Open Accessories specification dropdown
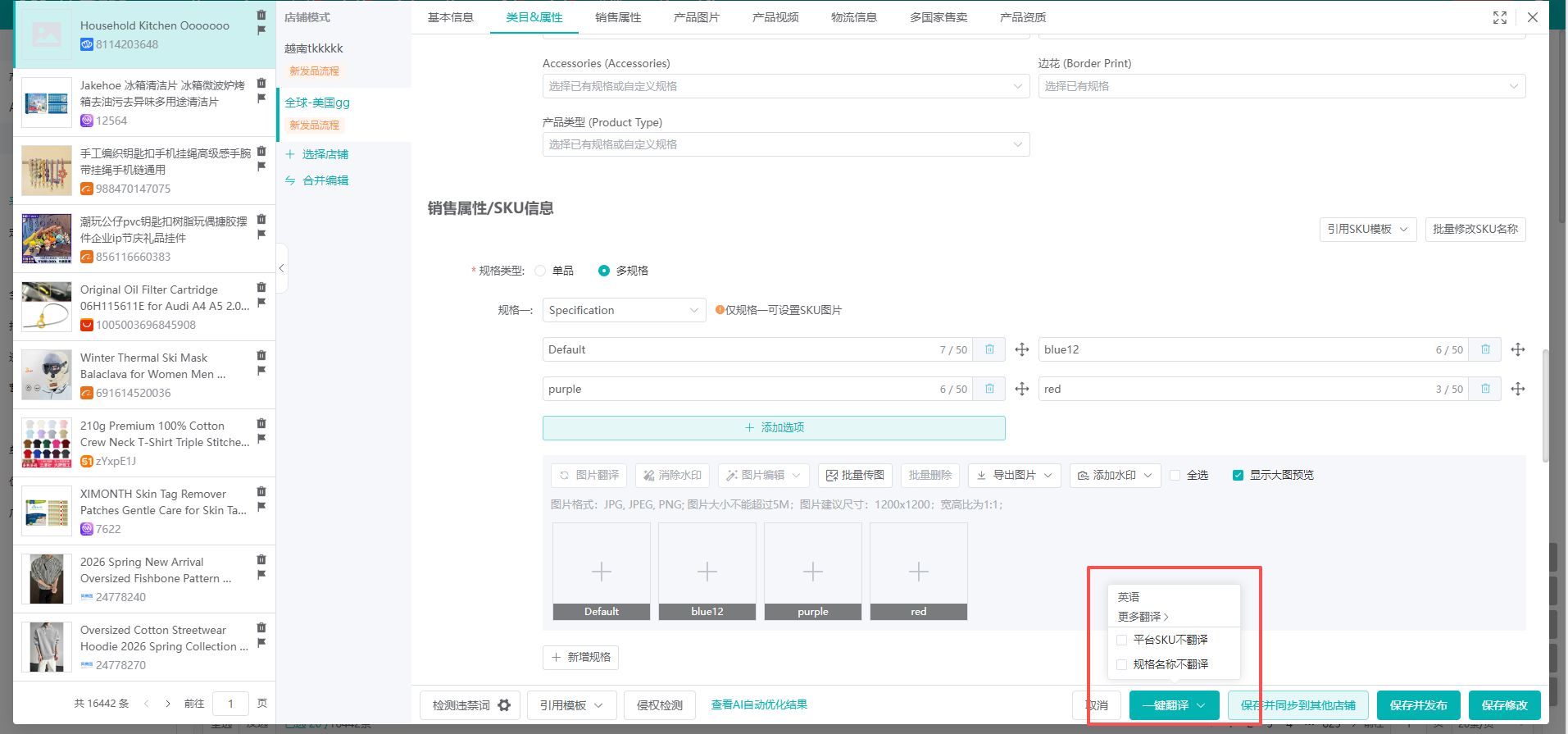This screenshot has width=1568, height=734. (x=786, y=86)
